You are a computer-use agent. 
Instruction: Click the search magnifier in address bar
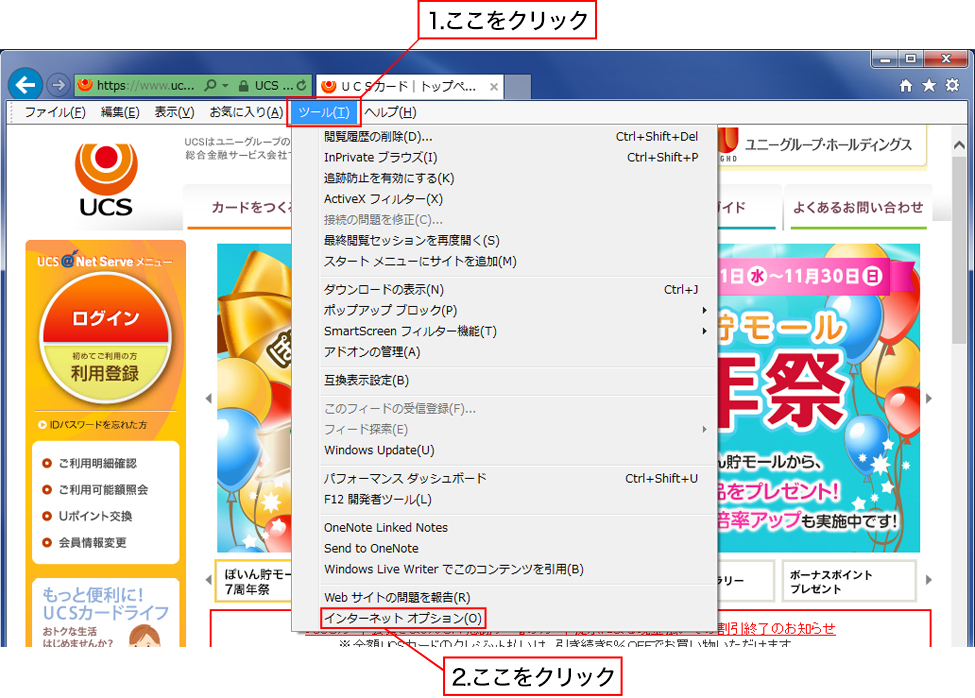click(210, 85)
